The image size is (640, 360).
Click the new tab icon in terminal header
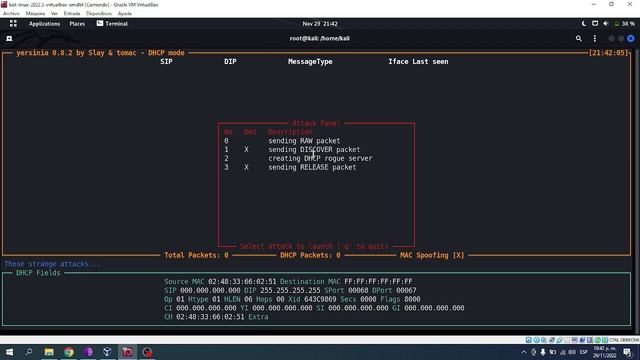tap(9, 38)
